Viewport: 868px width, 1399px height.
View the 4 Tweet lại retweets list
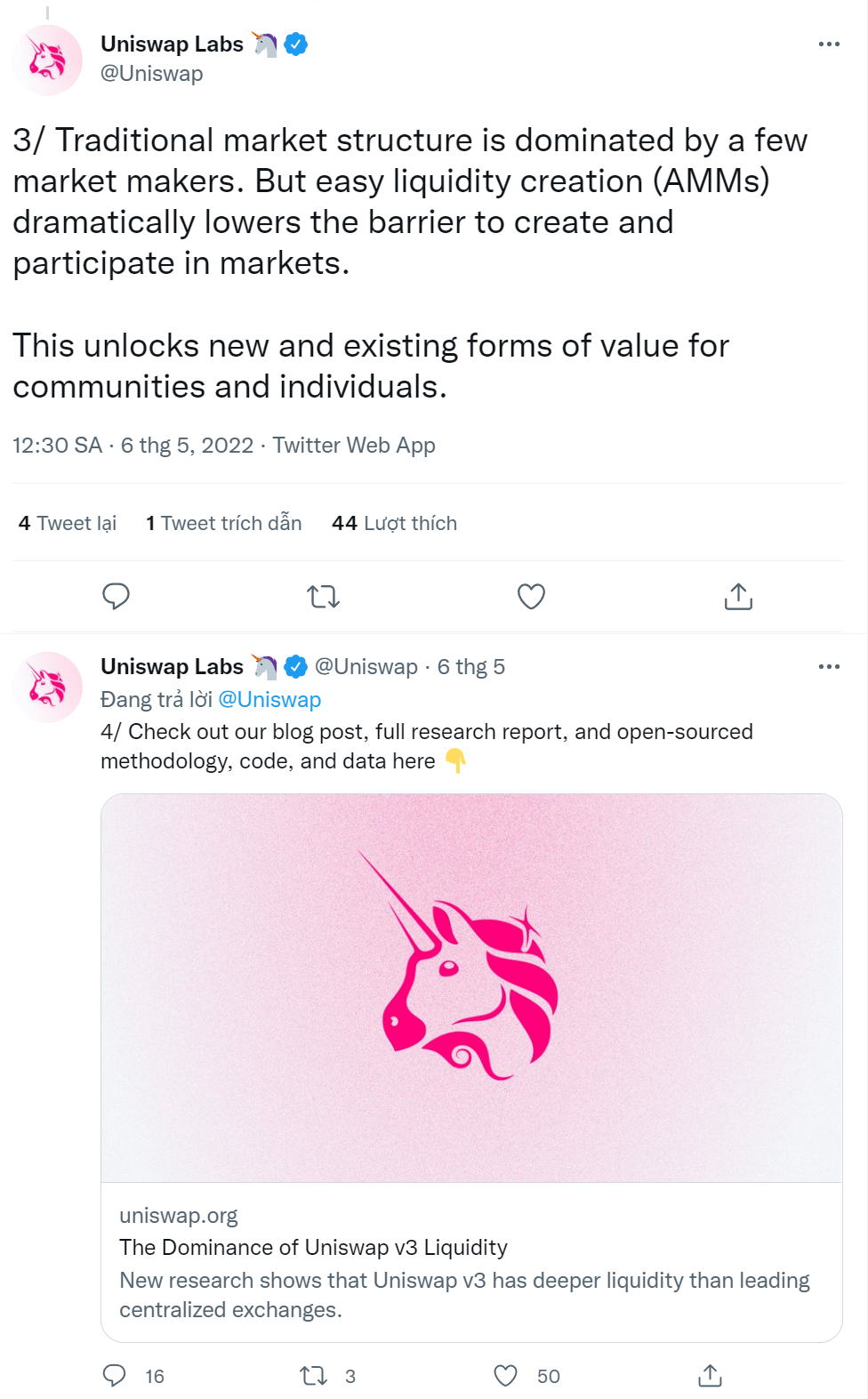68,523
